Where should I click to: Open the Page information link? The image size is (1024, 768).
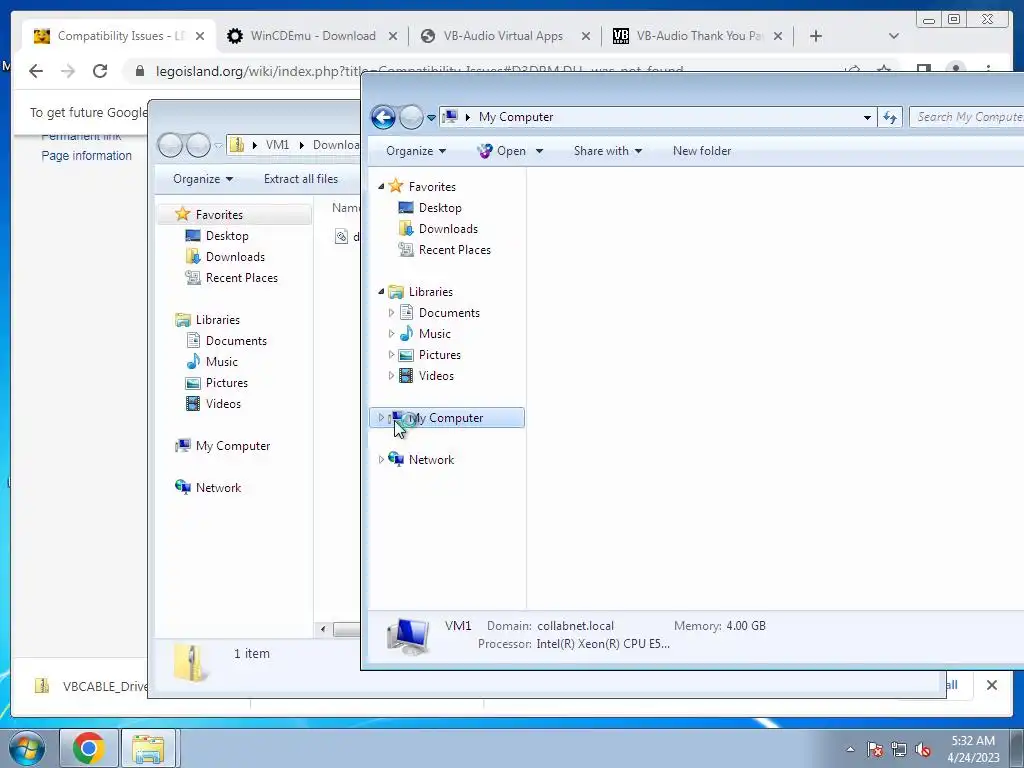86,156
